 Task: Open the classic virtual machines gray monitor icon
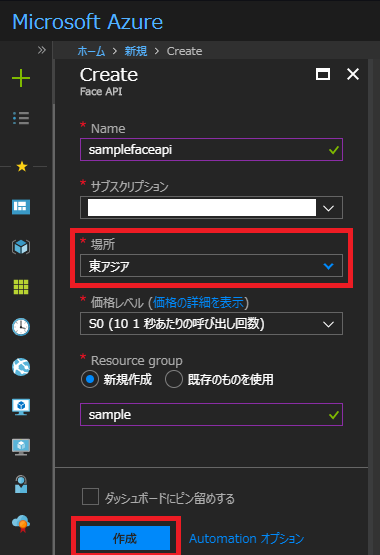click(21, 447)
